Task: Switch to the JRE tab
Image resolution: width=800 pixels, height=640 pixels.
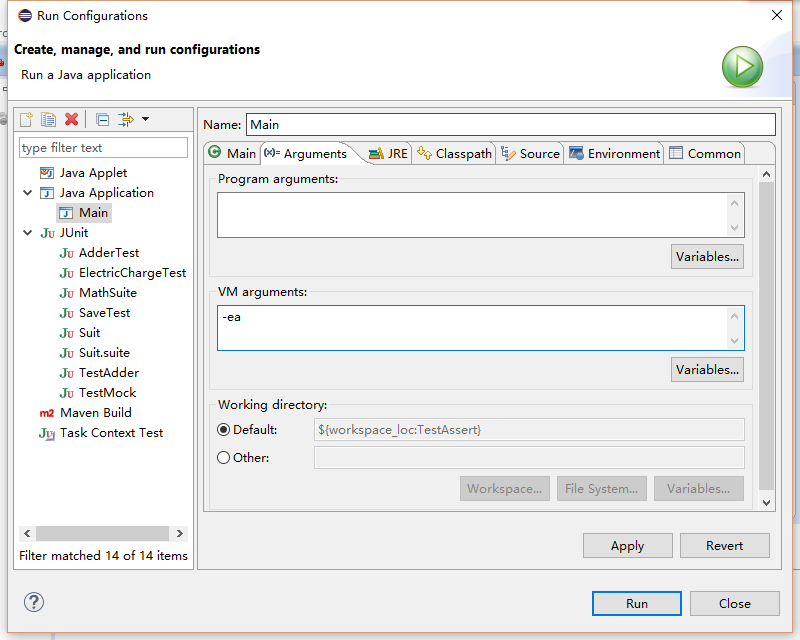Action: pos(388,154)
